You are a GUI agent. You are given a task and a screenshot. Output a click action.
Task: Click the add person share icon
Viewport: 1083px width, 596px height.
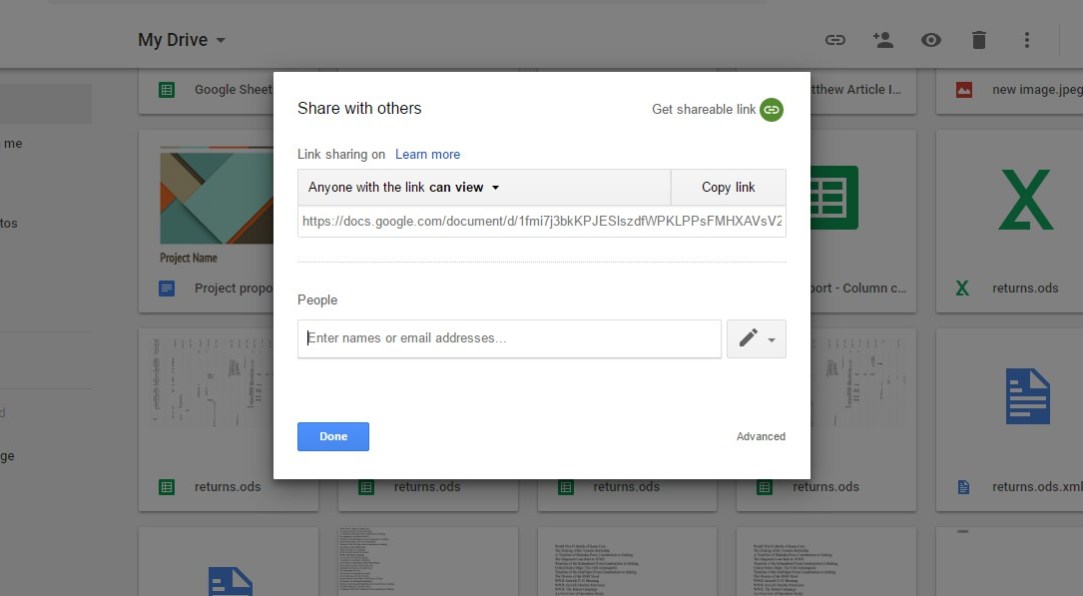882,40
